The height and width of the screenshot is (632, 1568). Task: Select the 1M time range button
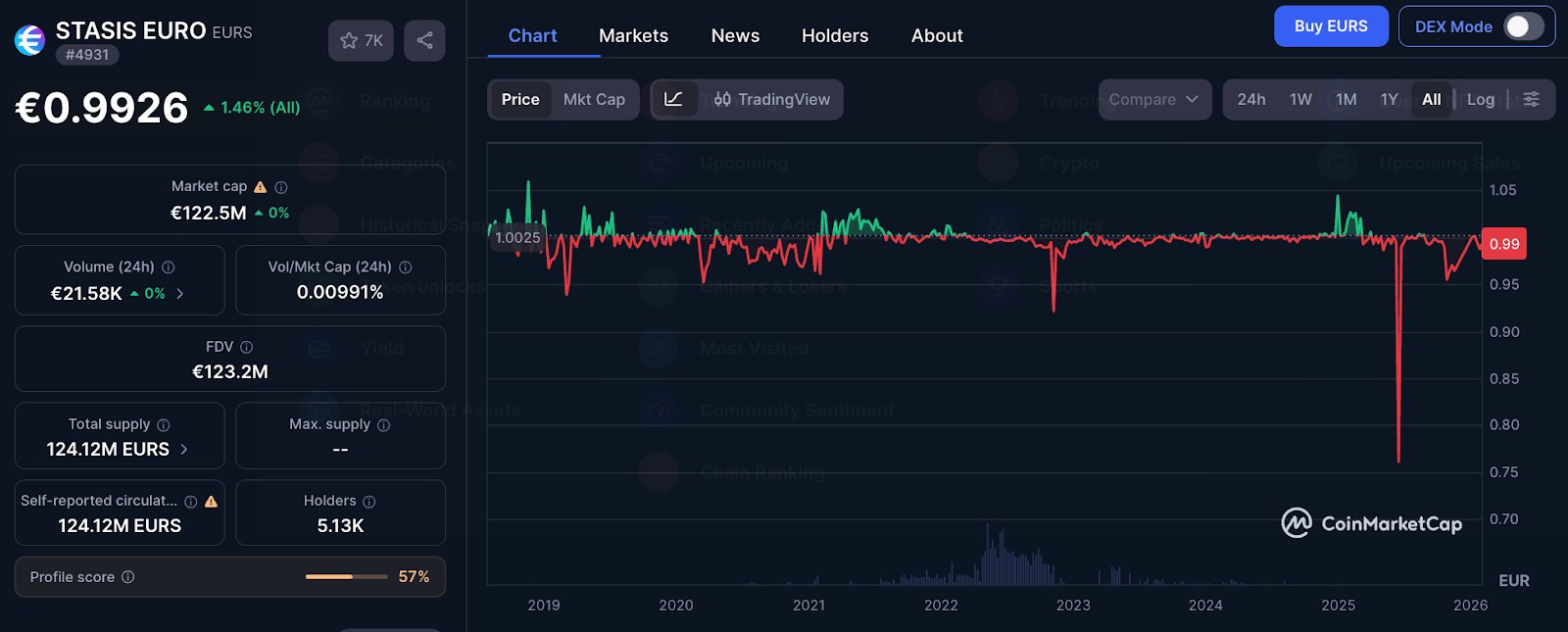point(1346,99)
